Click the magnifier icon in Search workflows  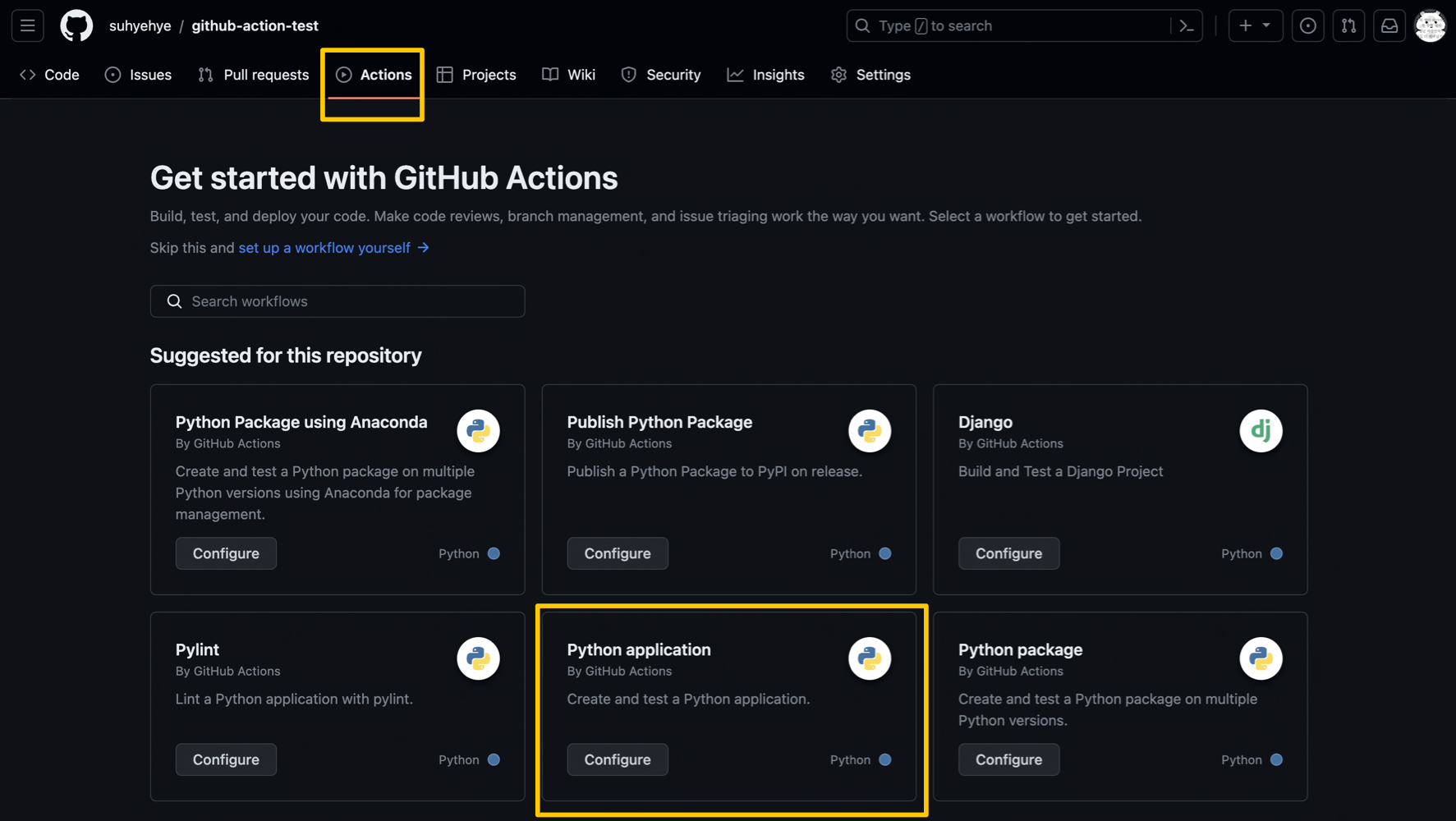click(x=174, y=301)
